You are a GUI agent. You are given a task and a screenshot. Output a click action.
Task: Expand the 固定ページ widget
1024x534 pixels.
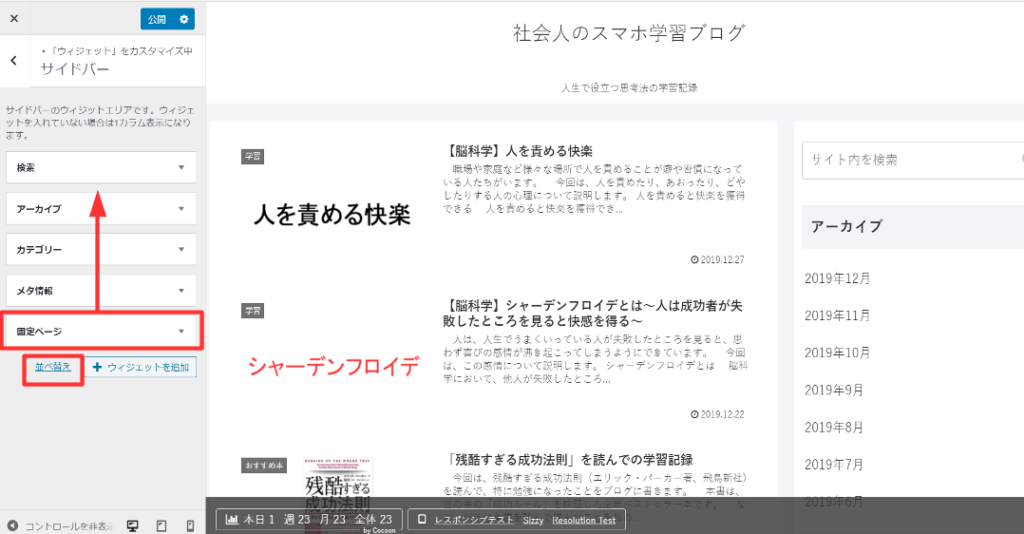pos(101,331)
